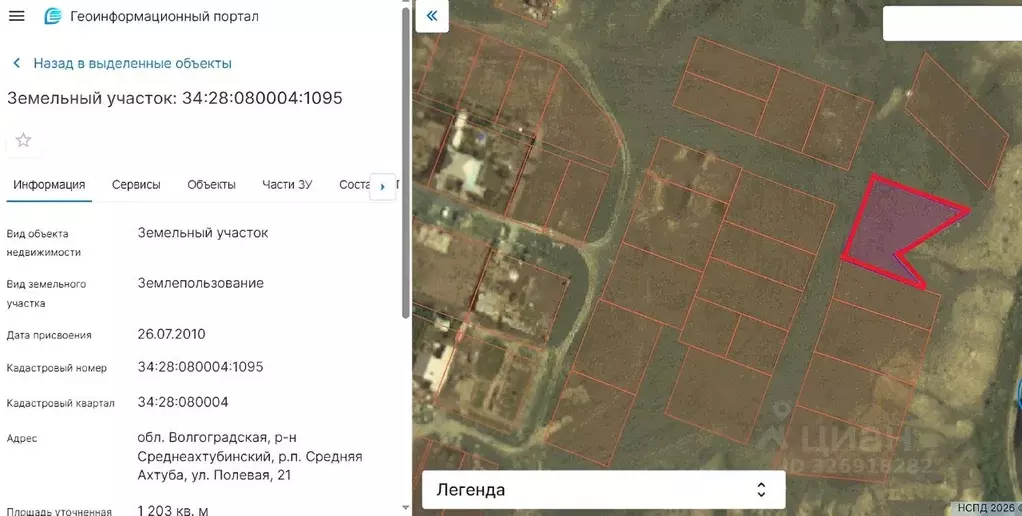Viewport: 1022px width, 516px height.
Task: Click the search field on the map
Action: (950, 23)
